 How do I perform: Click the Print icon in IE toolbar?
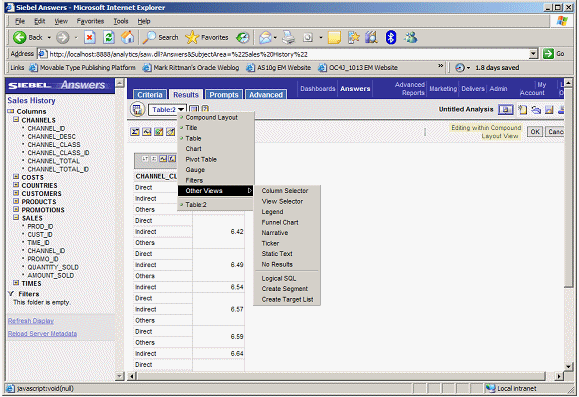point(288,37)
